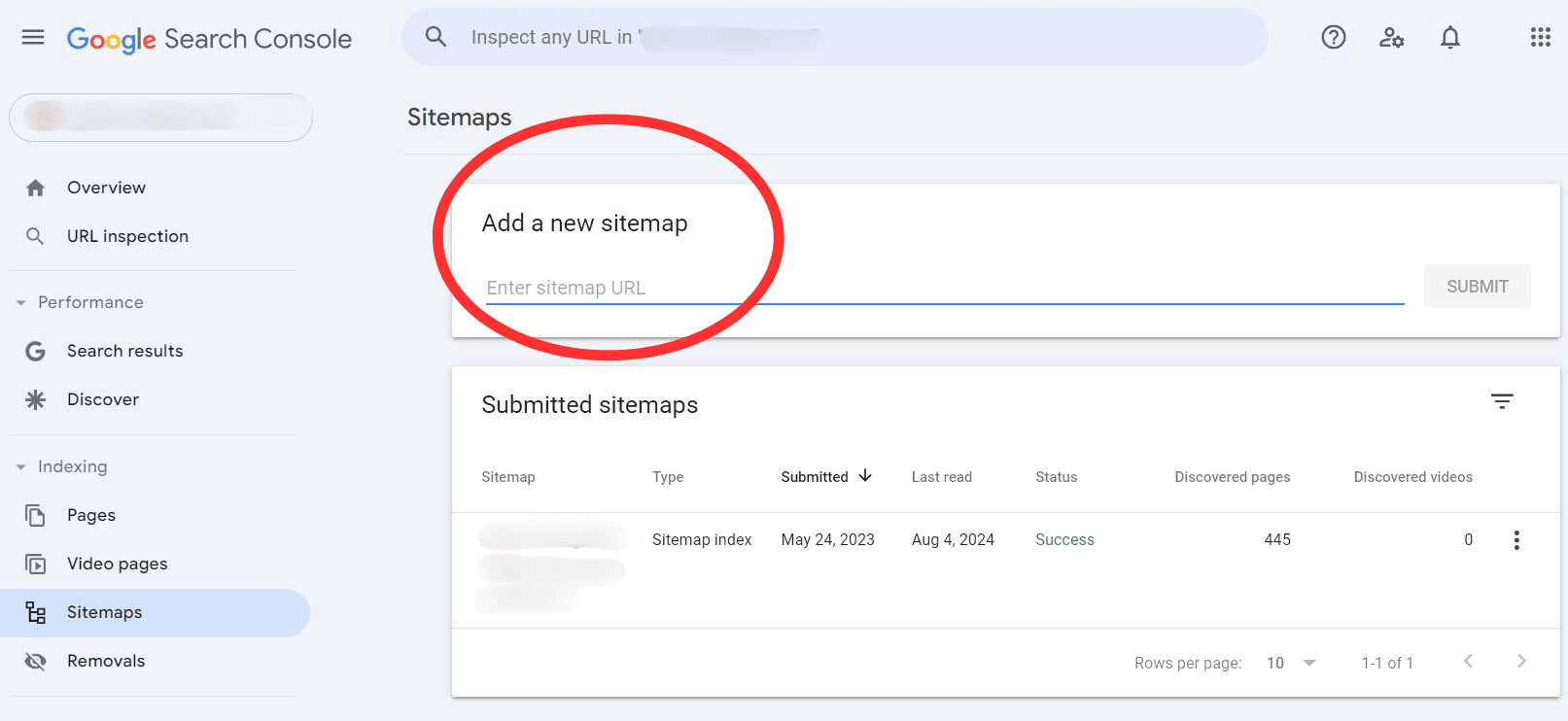Open the property selector dropdown
The height and width of the screenshot is (721, 1568).
pos(160,118)
